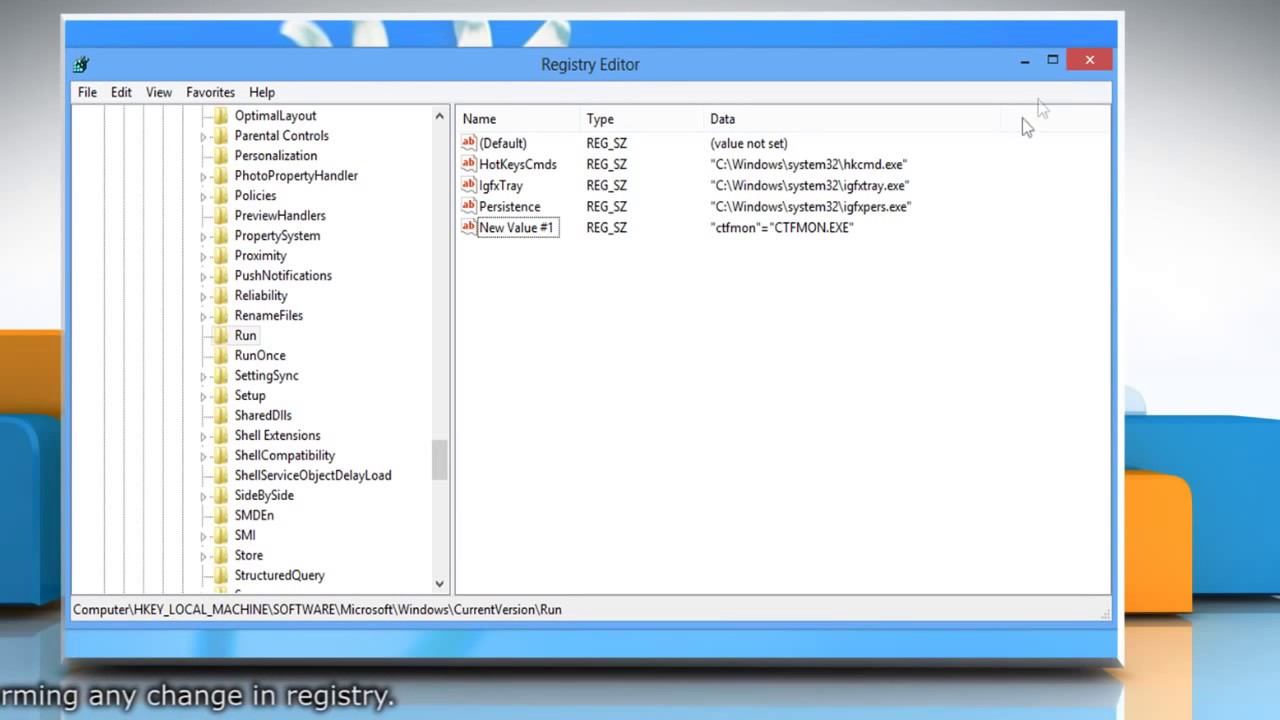The height and width of the screenshot is (720, 1280).
Task: Click the PropertySystem folder icon
Action: click(221, 236)
